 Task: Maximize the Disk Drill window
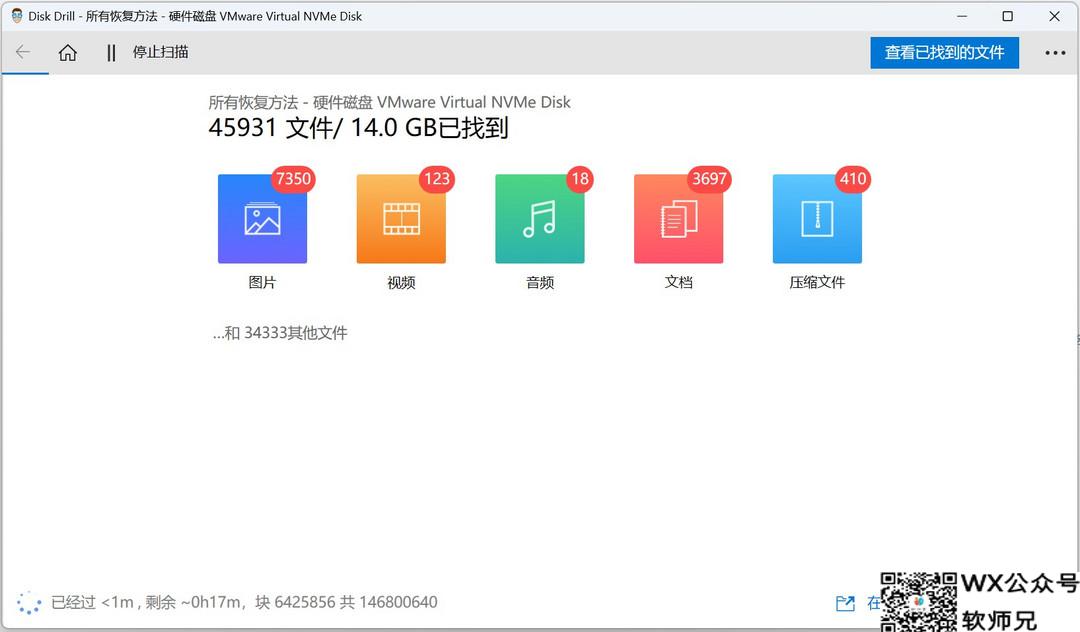coord(1008,16)
